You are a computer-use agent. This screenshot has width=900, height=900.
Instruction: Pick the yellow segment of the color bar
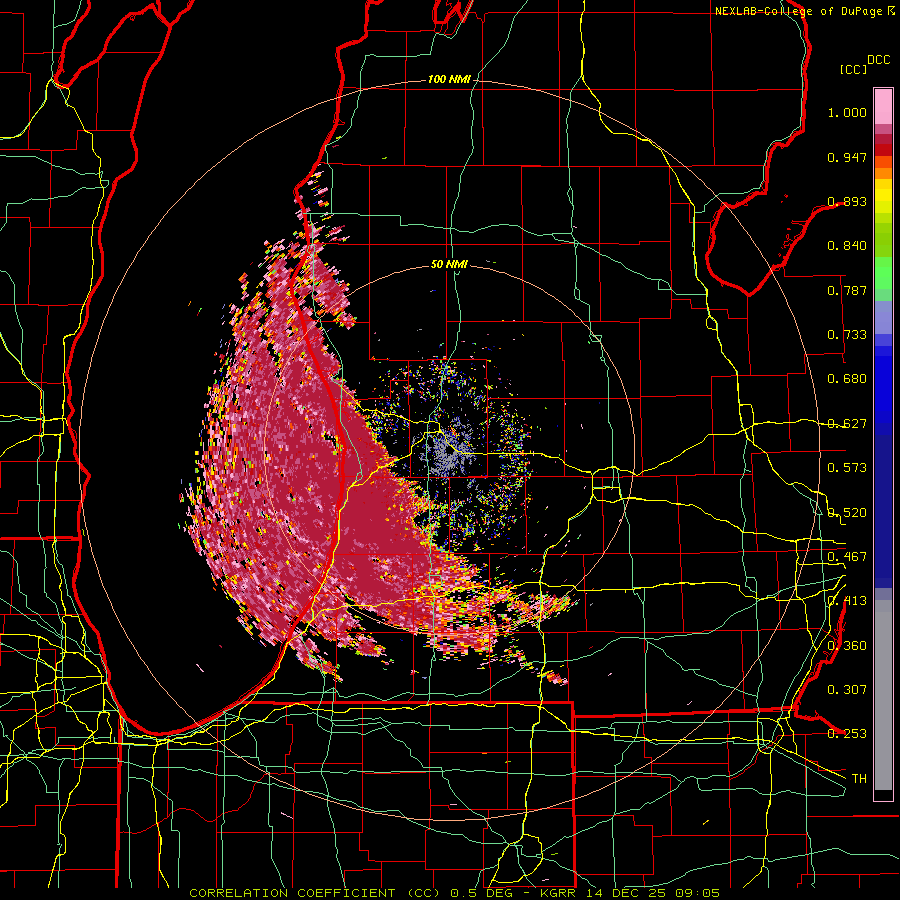tap(883, 197)
